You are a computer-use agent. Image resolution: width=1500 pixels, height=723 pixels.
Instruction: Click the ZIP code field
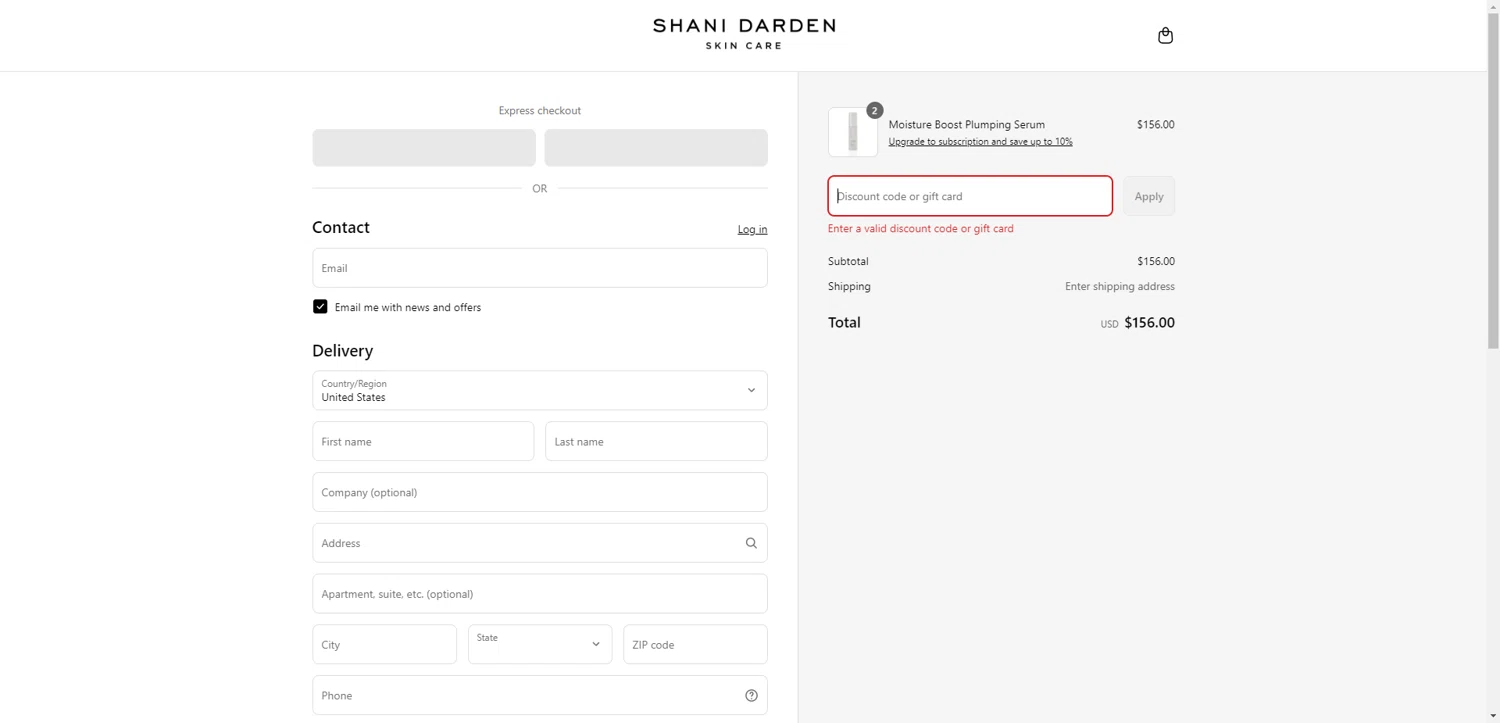pos(695,645)
